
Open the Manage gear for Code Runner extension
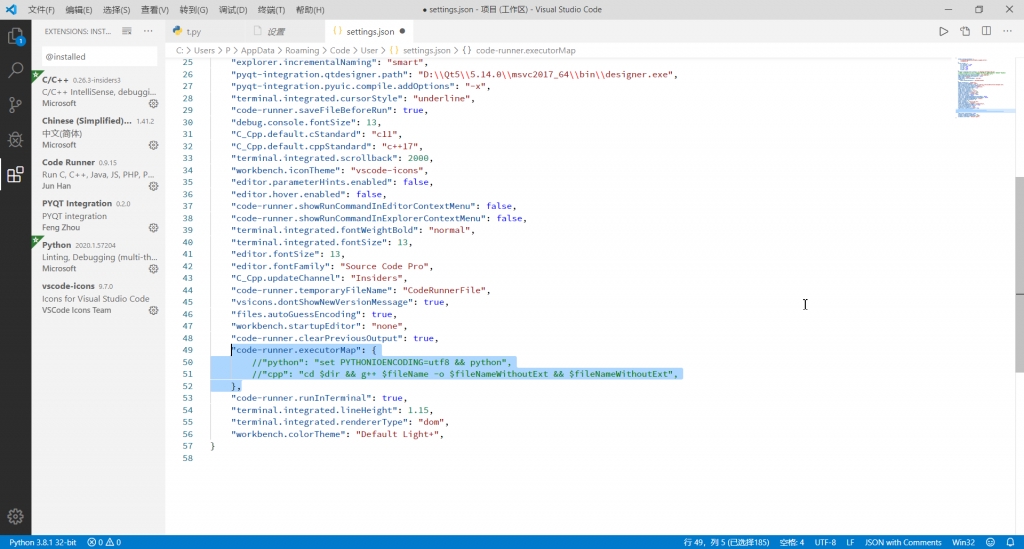[153, 186]
